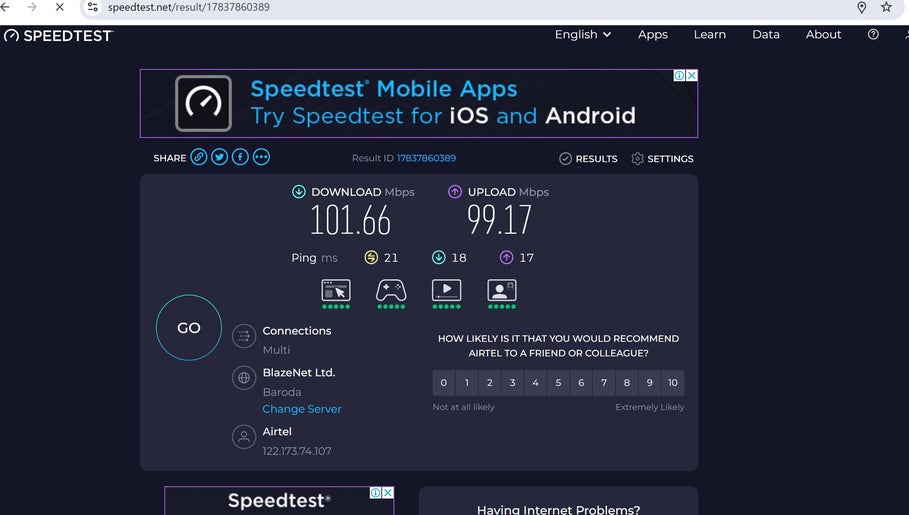The image size is (909, 515).
Task: Go back using browser back arrow
Action: point(5,7)
